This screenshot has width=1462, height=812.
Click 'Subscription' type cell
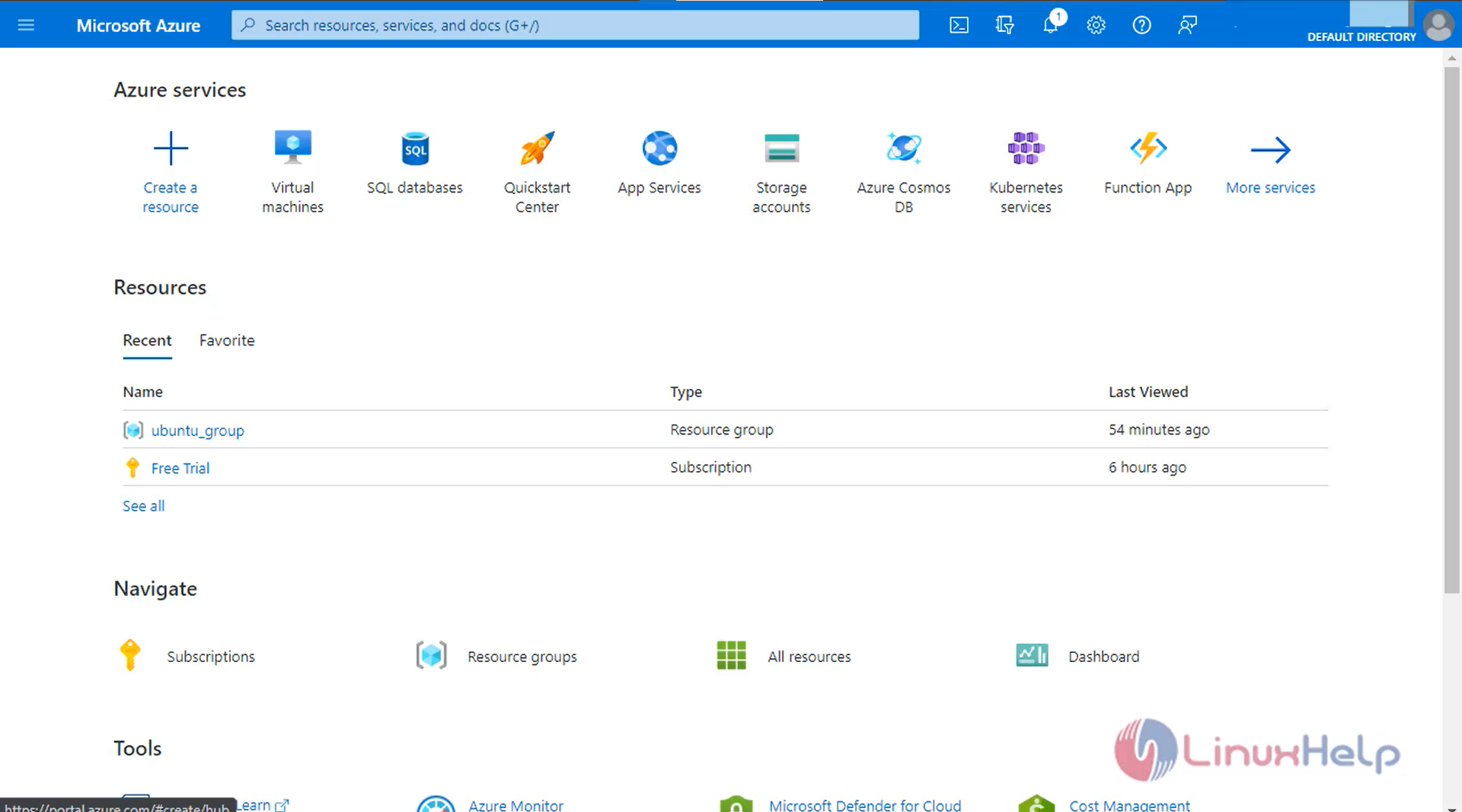tap(710, 467)
